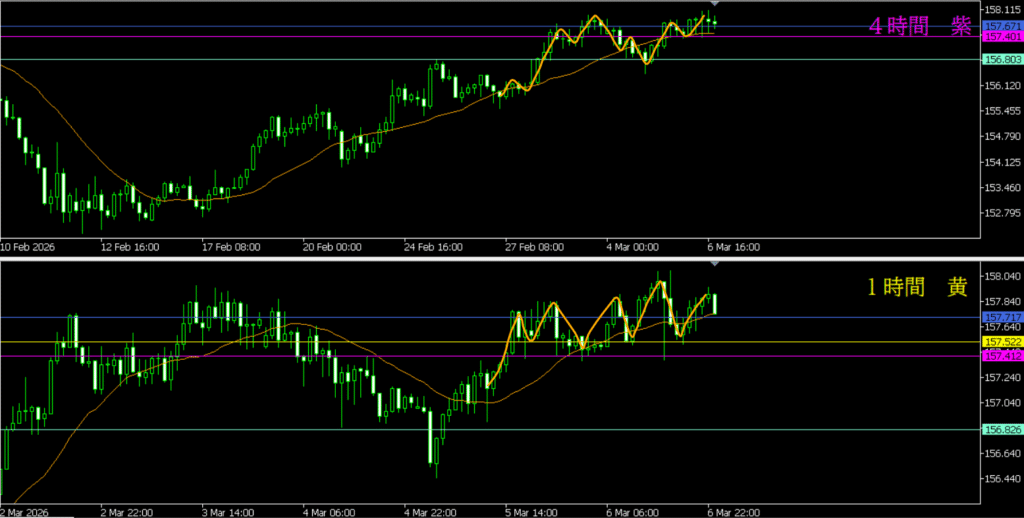The width and height of the screenshot is (1024, 518).
Task: Click the "10 Feb 2026" date on upper time axis
Action: [x=30, y=245]
